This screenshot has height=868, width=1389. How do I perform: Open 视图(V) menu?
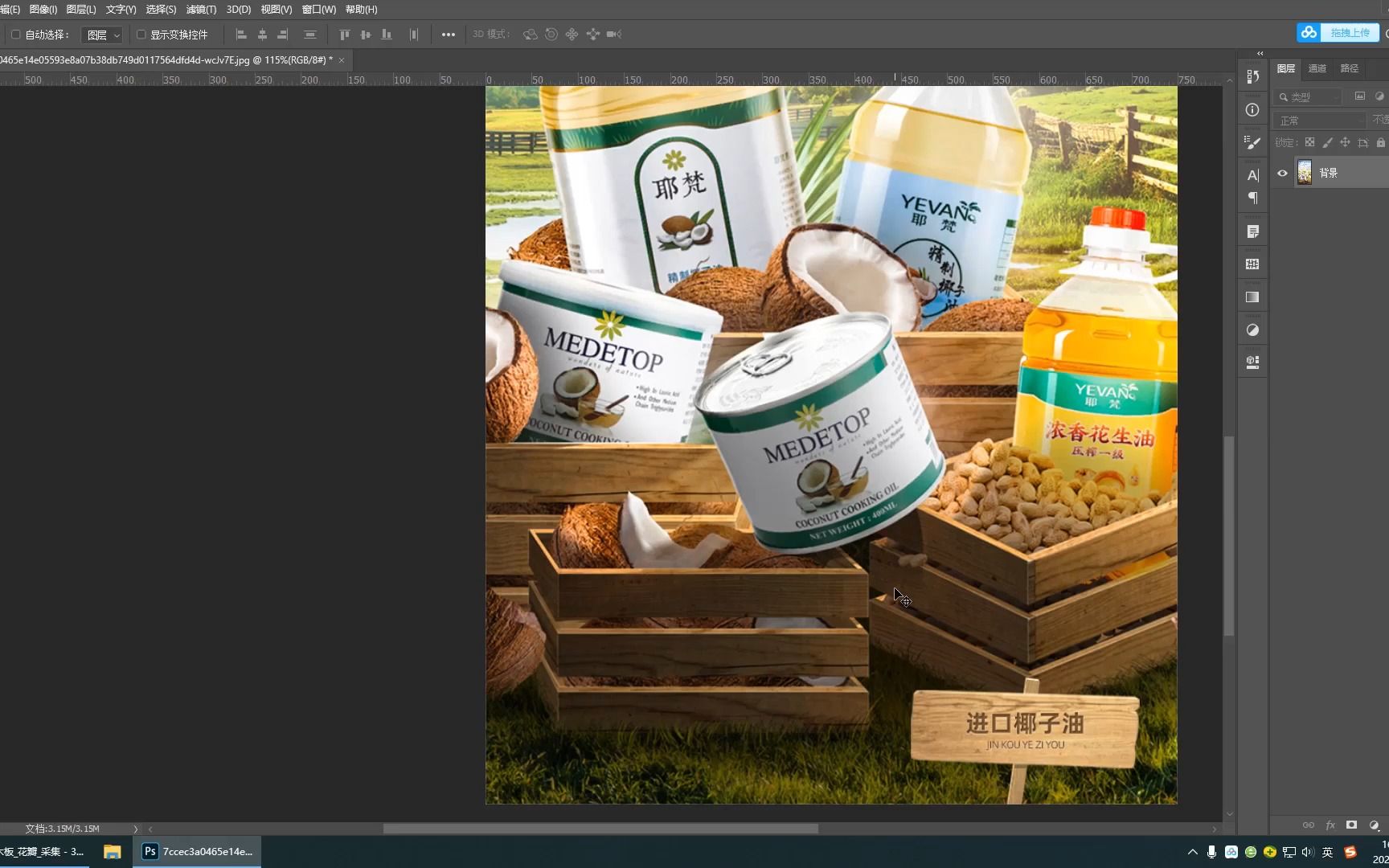coord(276,10)
